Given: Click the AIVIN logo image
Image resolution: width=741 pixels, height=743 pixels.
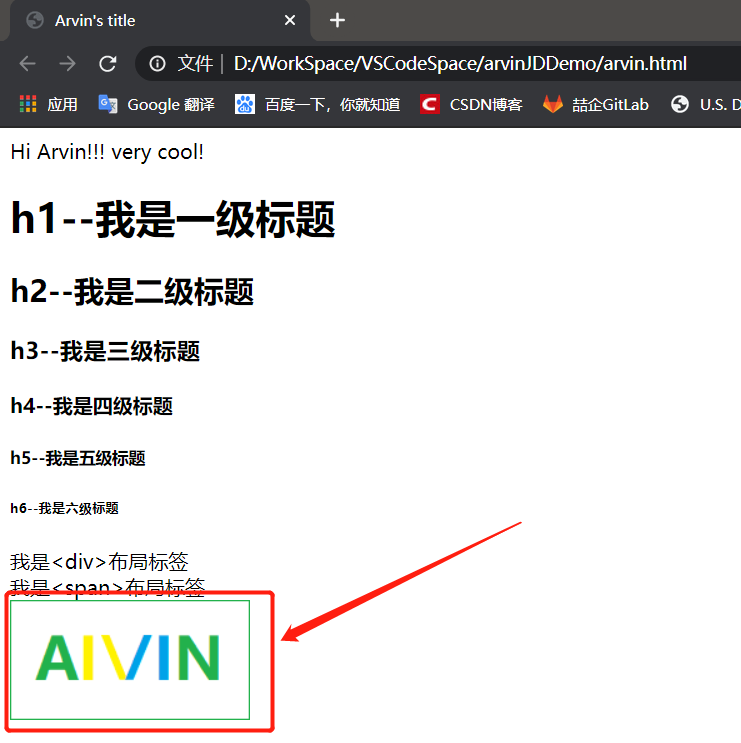Looking at the screenshot, I should tap(130, 660).
